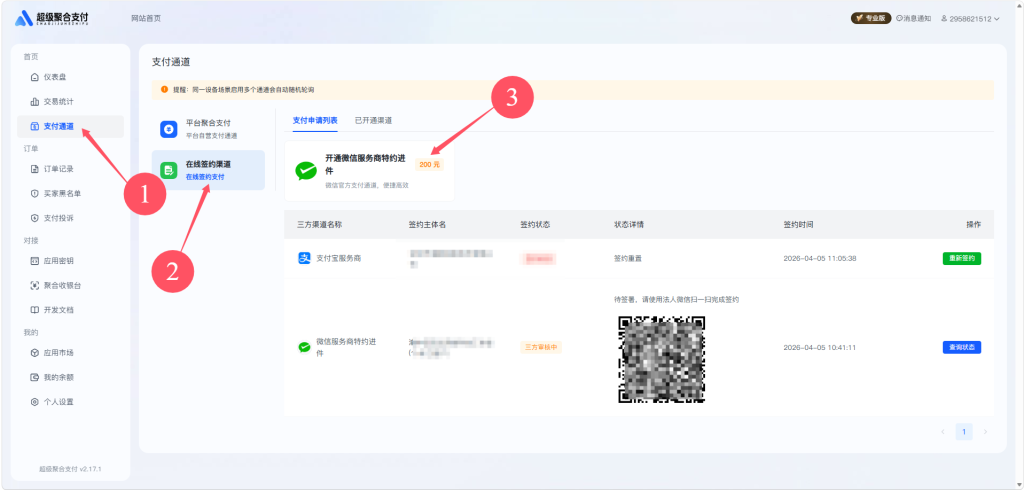The height and width of the screenshot is (490, 1024).
Task: Click 三方渠道名称 column header
Action: click(319, 224)
